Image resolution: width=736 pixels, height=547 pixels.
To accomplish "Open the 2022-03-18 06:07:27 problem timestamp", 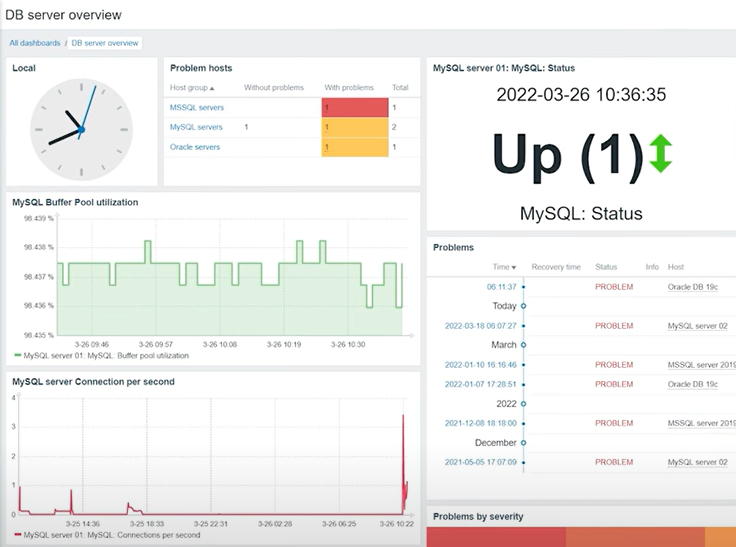I will [x=480, y=325].
